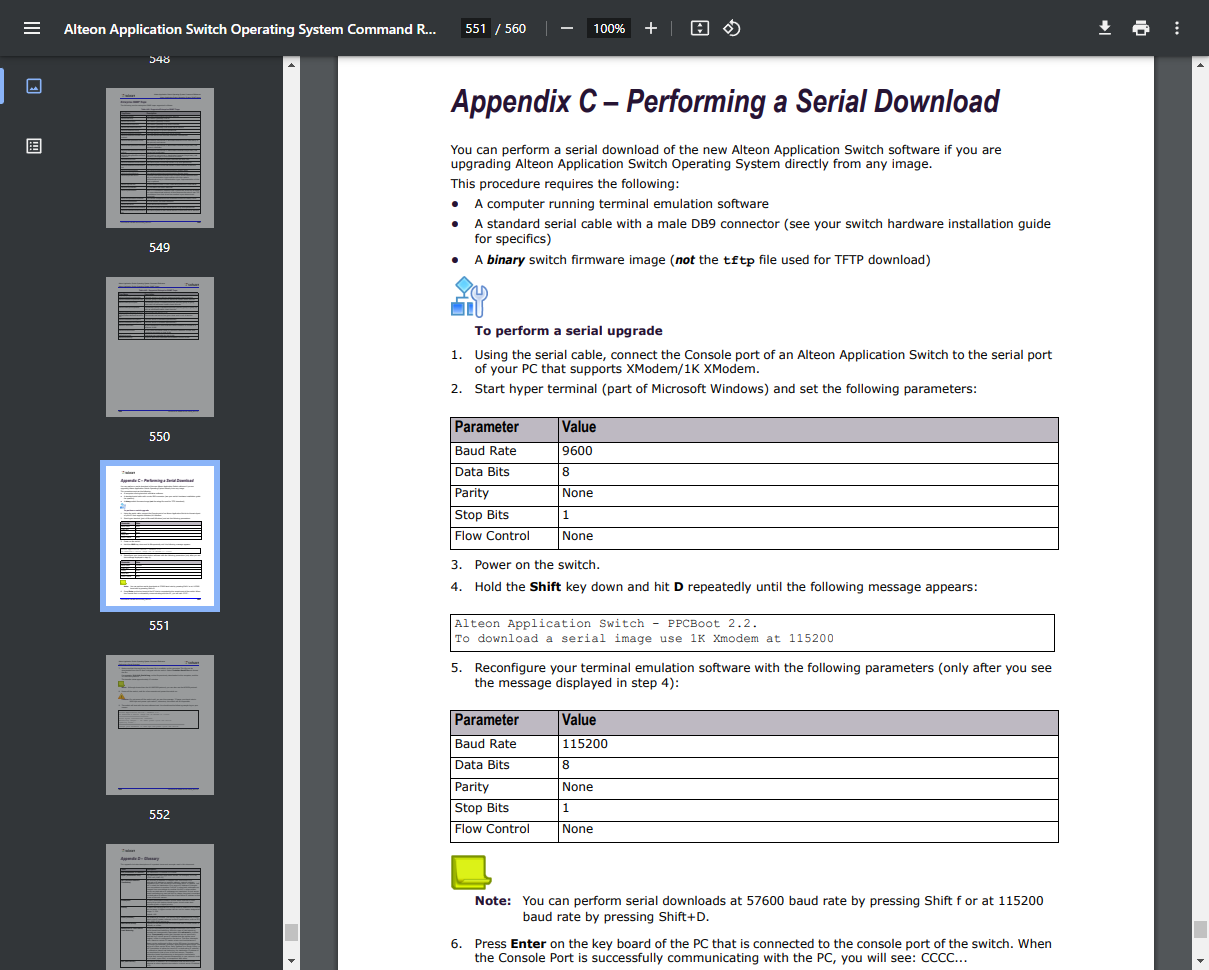This screenshot has width=1209, height=970.
Task: Click the thumbnail panel scroll down arrow
Action: pos(291,961)
